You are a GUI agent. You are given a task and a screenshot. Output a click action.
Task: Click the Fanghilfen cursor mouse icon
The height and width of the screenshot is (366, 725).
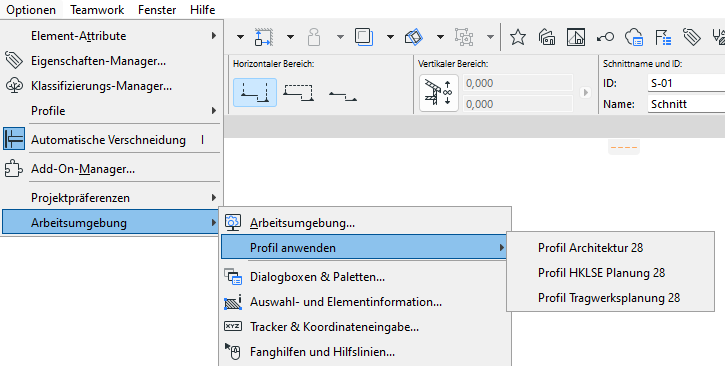pos(233,351)
